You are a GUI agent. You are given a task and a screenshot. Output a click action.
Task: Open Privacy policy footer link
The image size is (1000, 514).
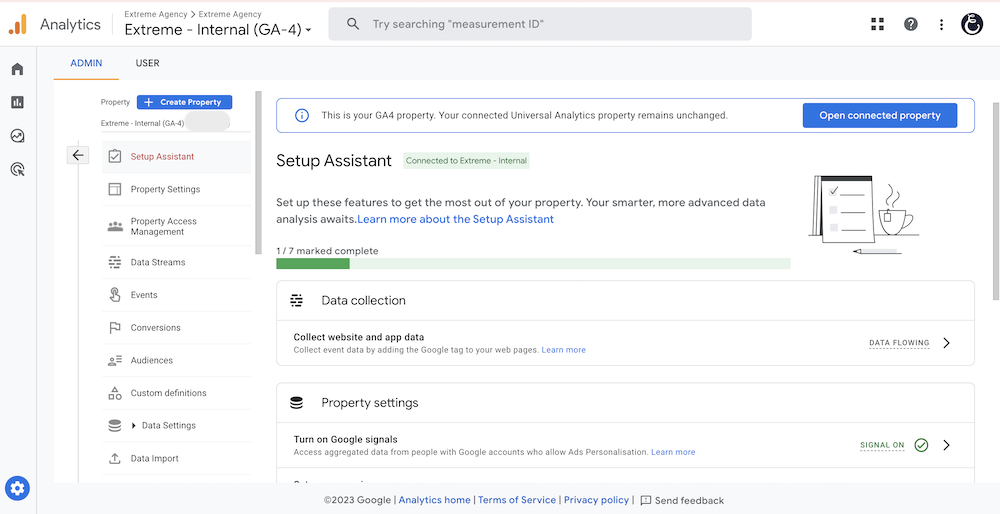[x=596, y=501]
